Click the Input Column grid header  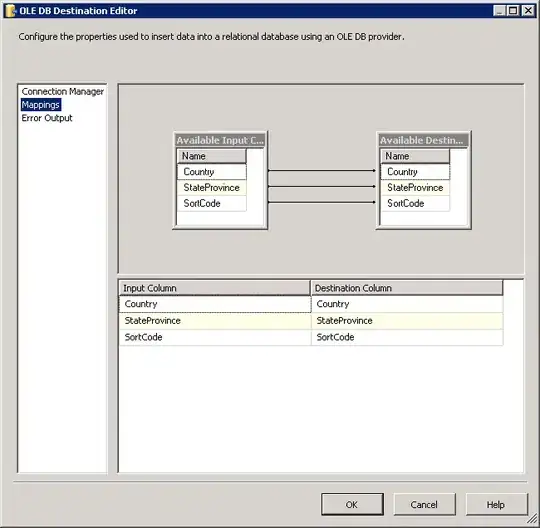pyautogui.click(x=215, y=288)
